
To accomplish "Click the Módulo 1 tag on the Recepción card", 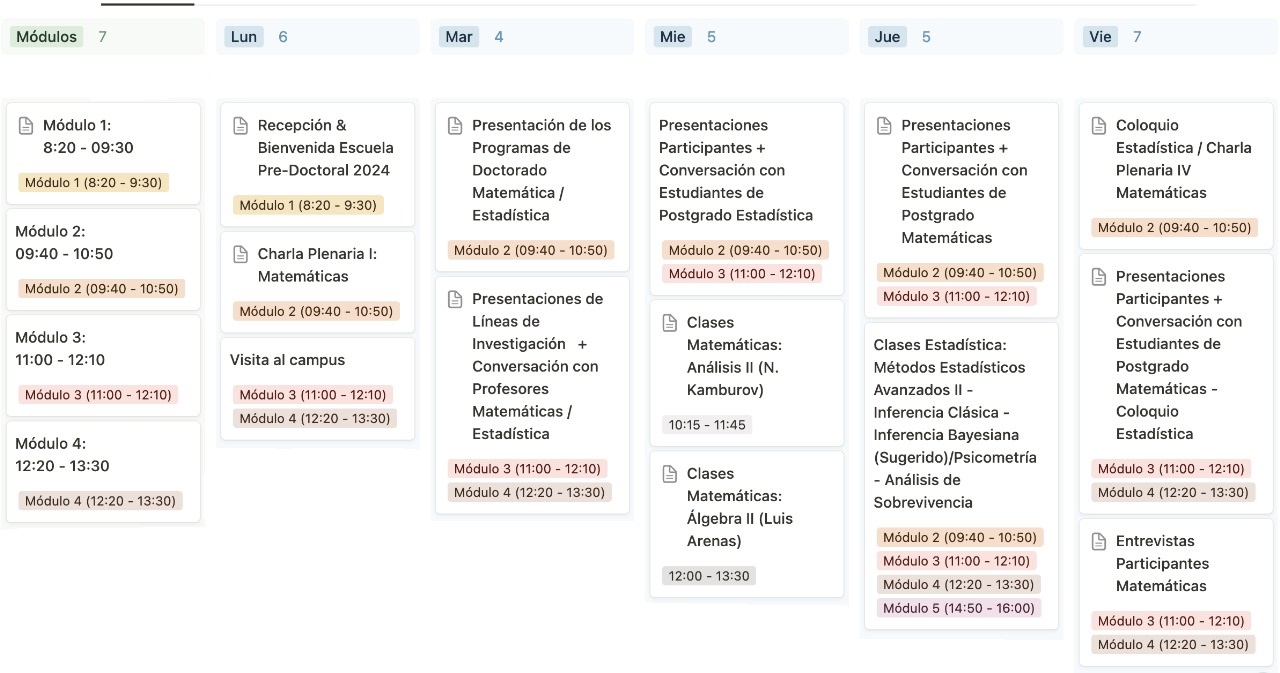I will pyautogui.click(x=308, y=205).
